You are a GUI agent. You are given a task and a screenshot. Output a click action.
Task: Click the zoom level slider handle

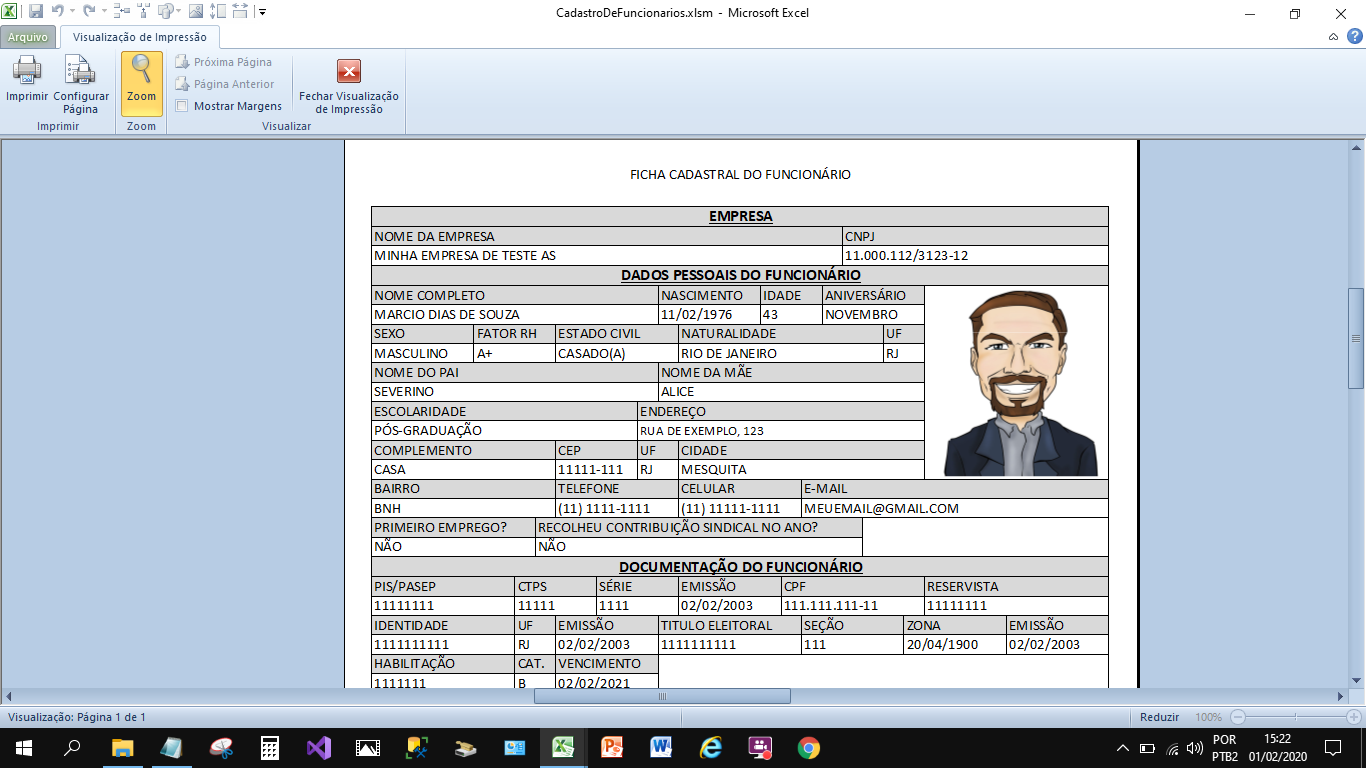point(1296,717)
